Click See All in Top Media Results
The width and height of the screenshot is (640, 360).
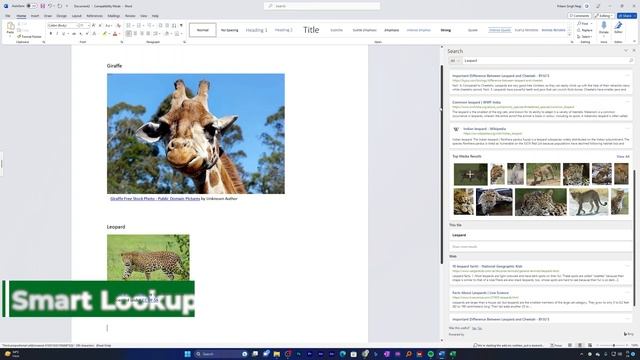(x=623, y=157)
